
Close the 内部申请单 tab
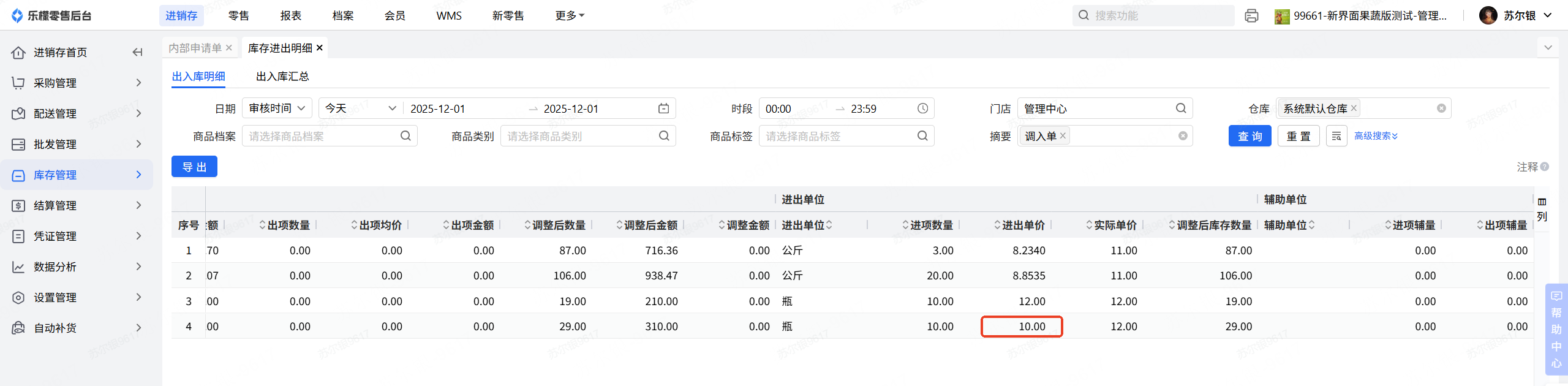229,48
